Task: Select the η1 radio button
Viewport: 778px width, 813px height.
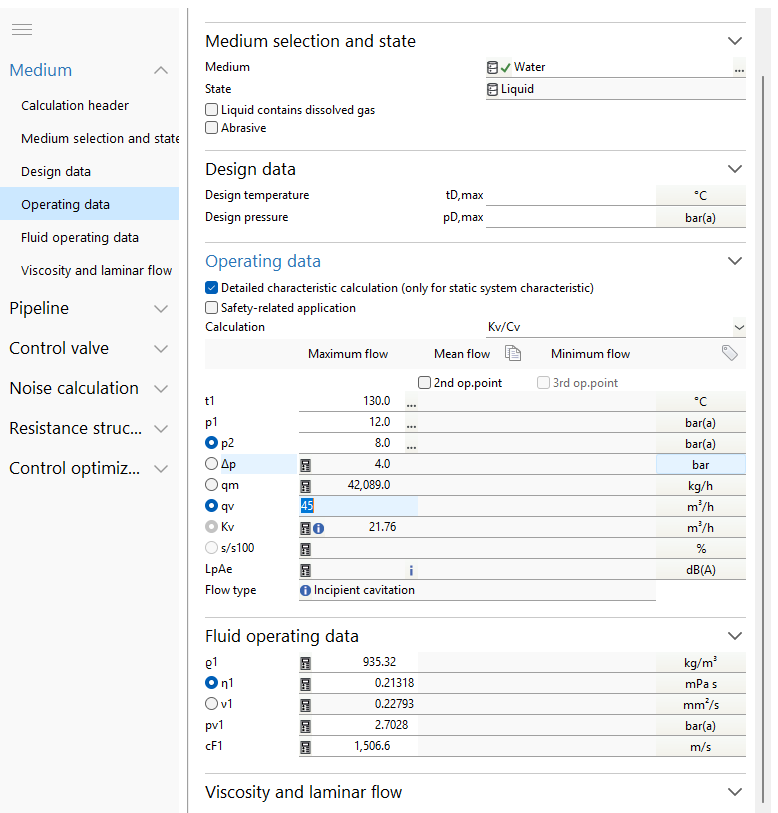Action: pyautogui.click(x=211, y=683)
